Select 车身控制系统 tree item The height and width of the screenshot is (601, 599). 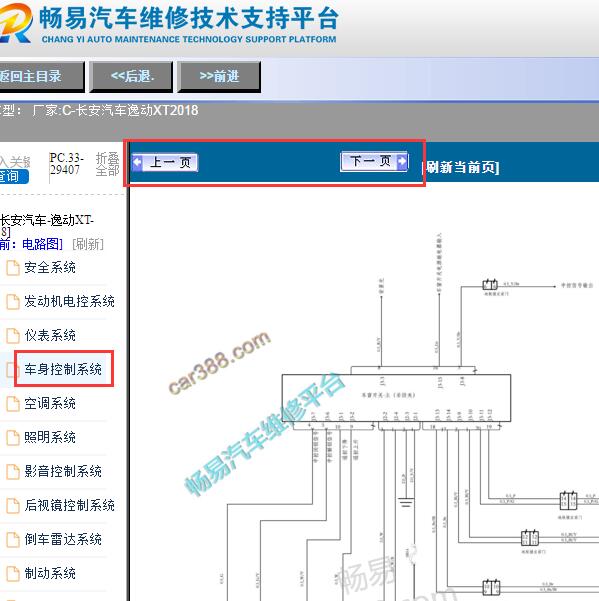(x=63, y=369)
